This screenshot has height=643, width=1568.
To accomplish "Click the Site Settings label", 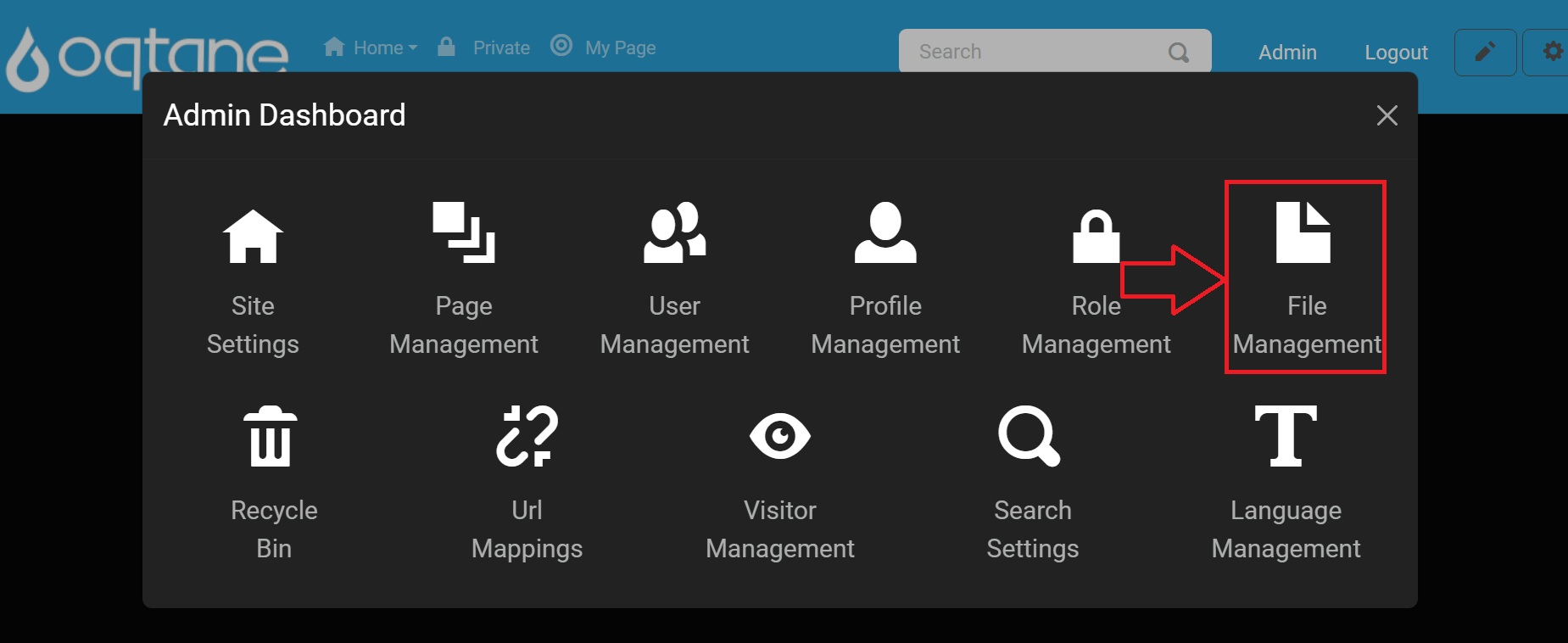I will [253, 325].
